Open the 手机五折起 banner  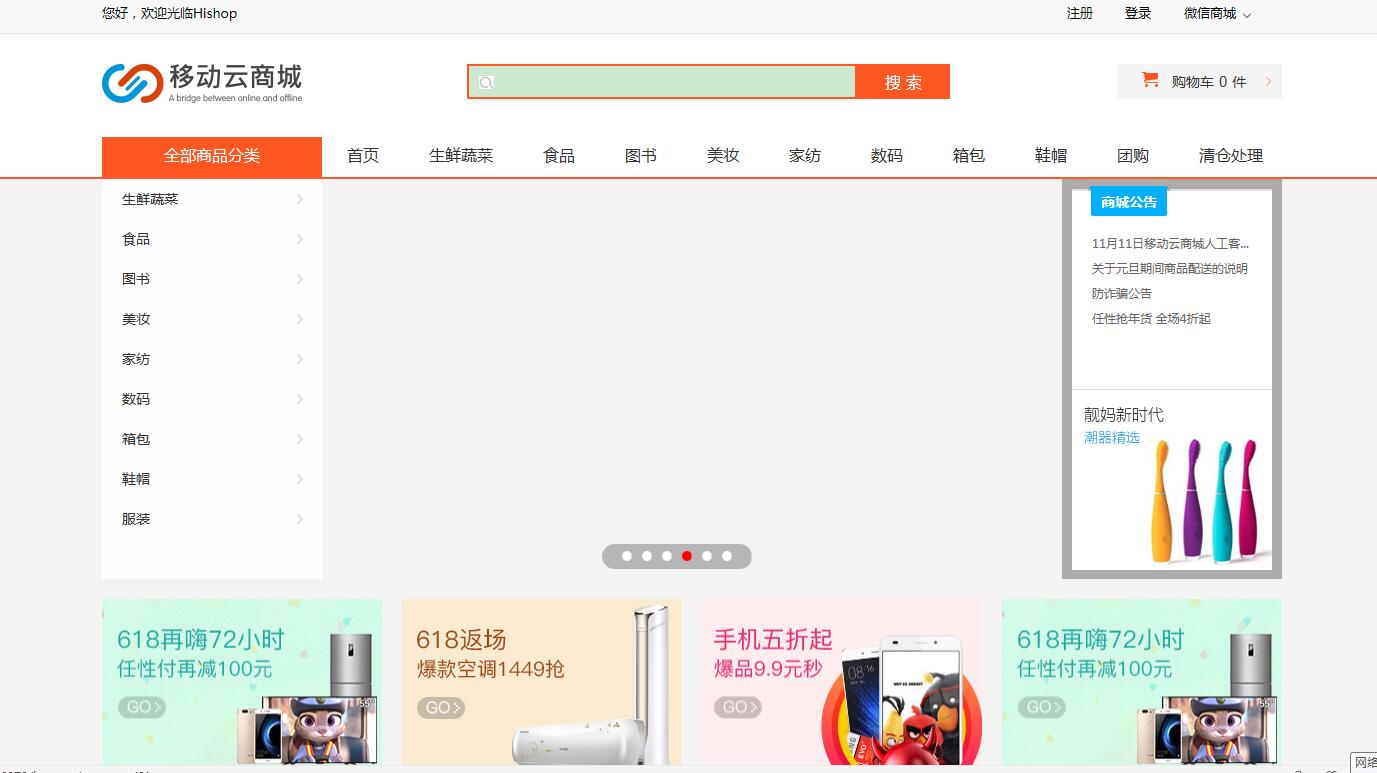click(x=842, y=682)
